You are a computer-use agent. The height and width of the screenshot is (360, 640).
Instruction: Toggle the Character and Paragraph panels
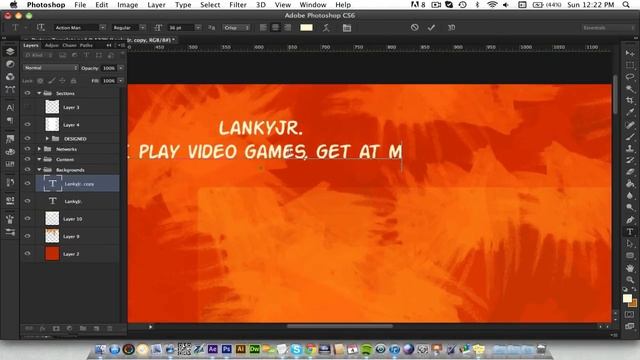pyautogui.click(x=347, y=28)
